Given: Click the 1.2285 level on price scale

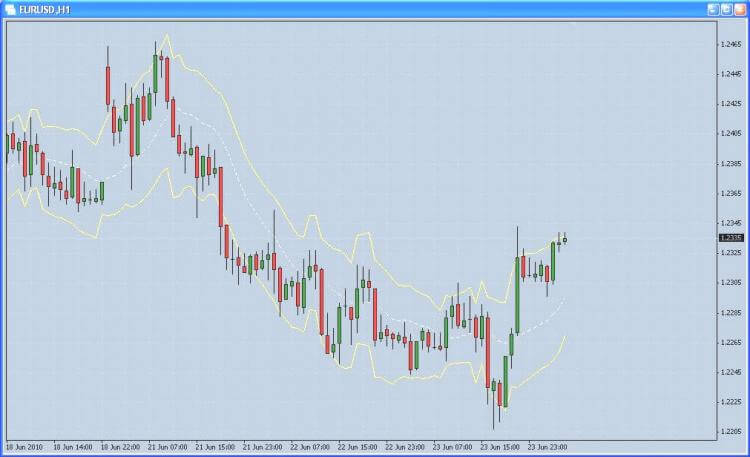Looking at the screenshot, I should [731, 313].
